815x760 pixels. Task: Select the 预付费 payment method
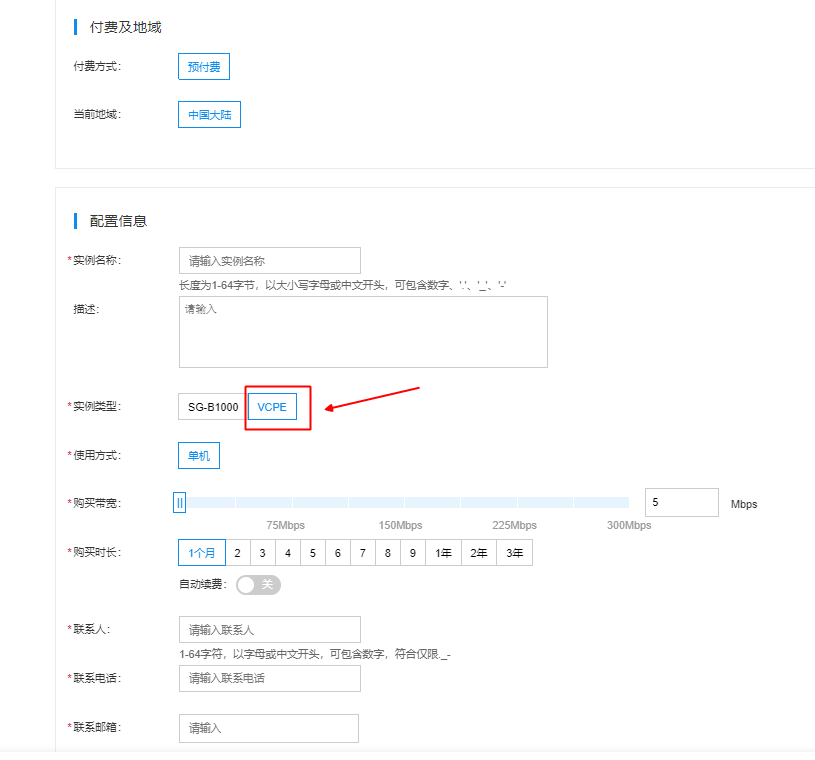pos(204,67)
